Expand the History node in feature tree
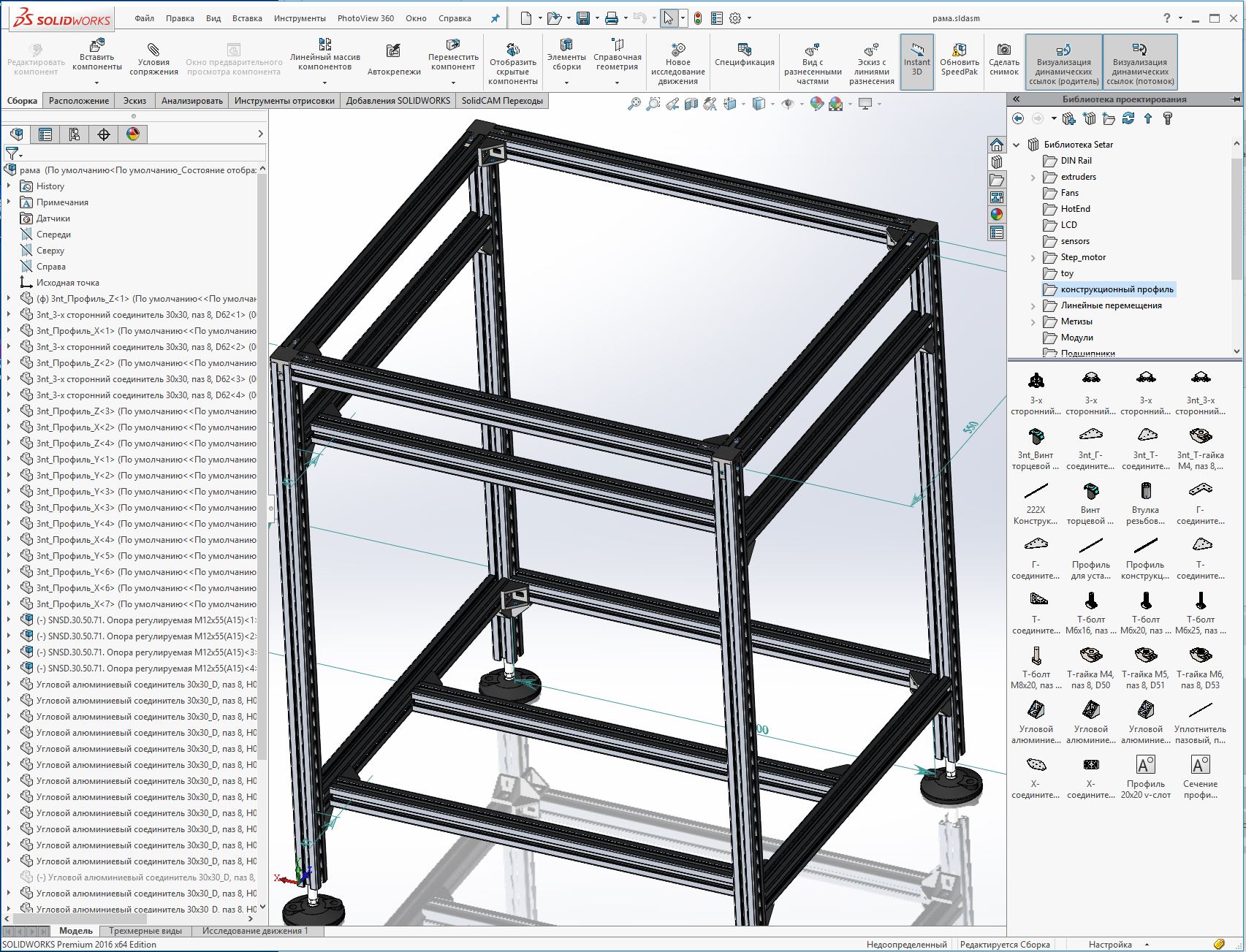The width and height of the screenshot is (1246, 952). click(x=9, y=186)
